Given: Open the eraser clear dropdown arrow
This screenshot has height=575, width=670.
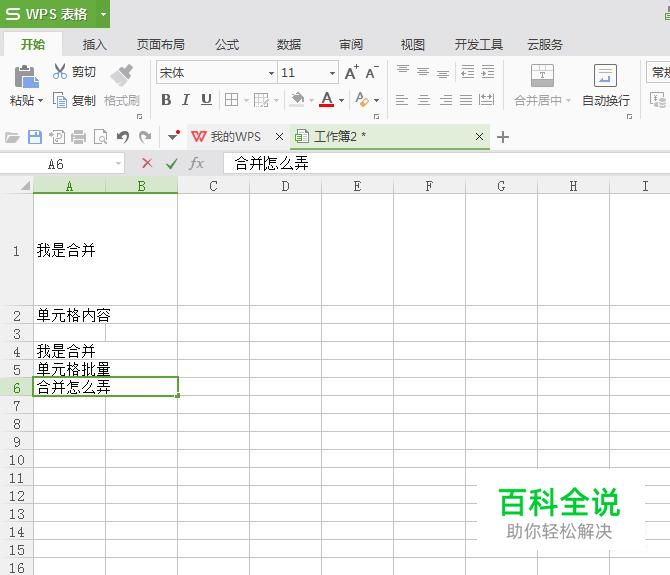Looking at the screenshot, I should [376, 100].
